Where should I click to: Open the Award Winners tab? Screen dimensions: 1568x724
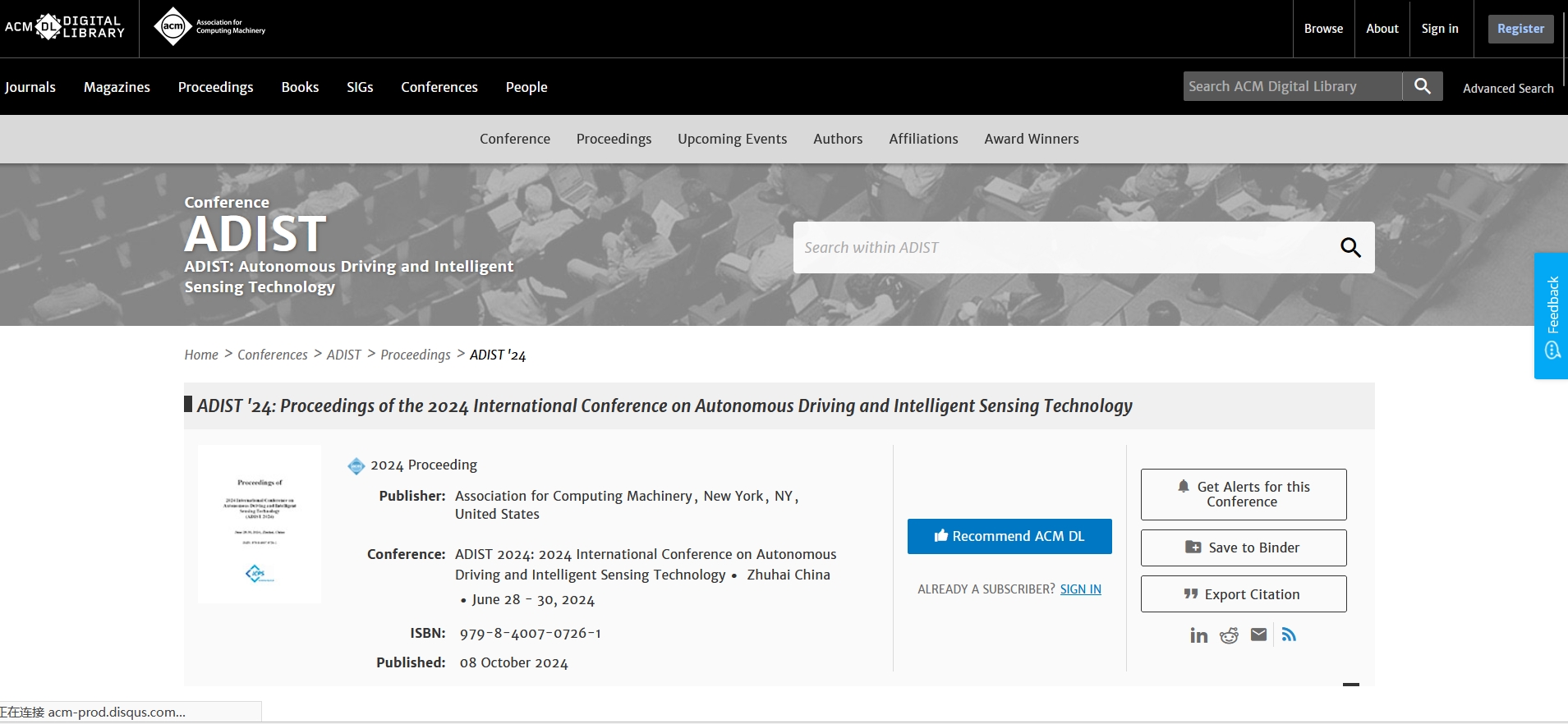click(1032, 139)
